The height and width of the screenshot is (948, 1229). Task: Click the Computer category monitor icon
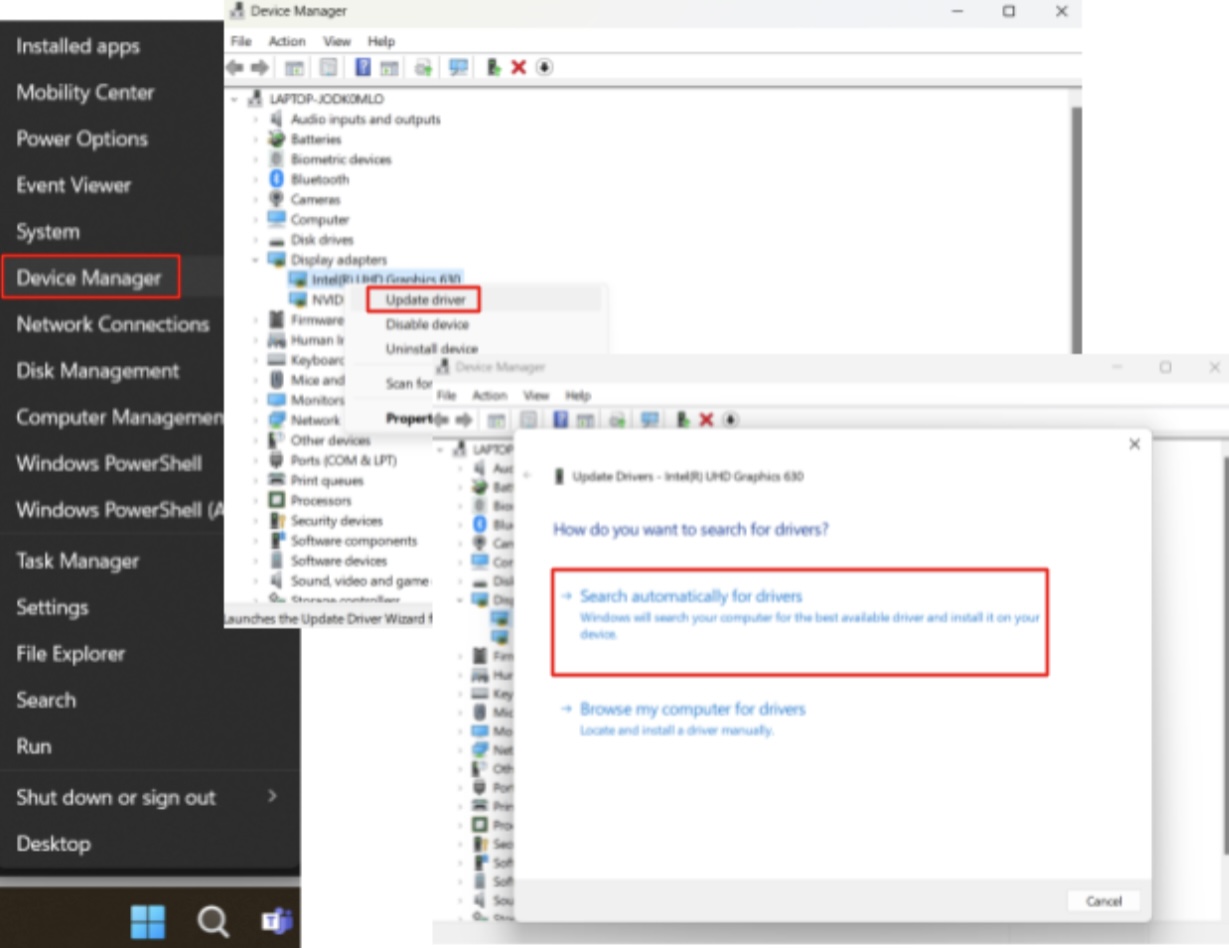pyautogui.click(x=277, y=219)
